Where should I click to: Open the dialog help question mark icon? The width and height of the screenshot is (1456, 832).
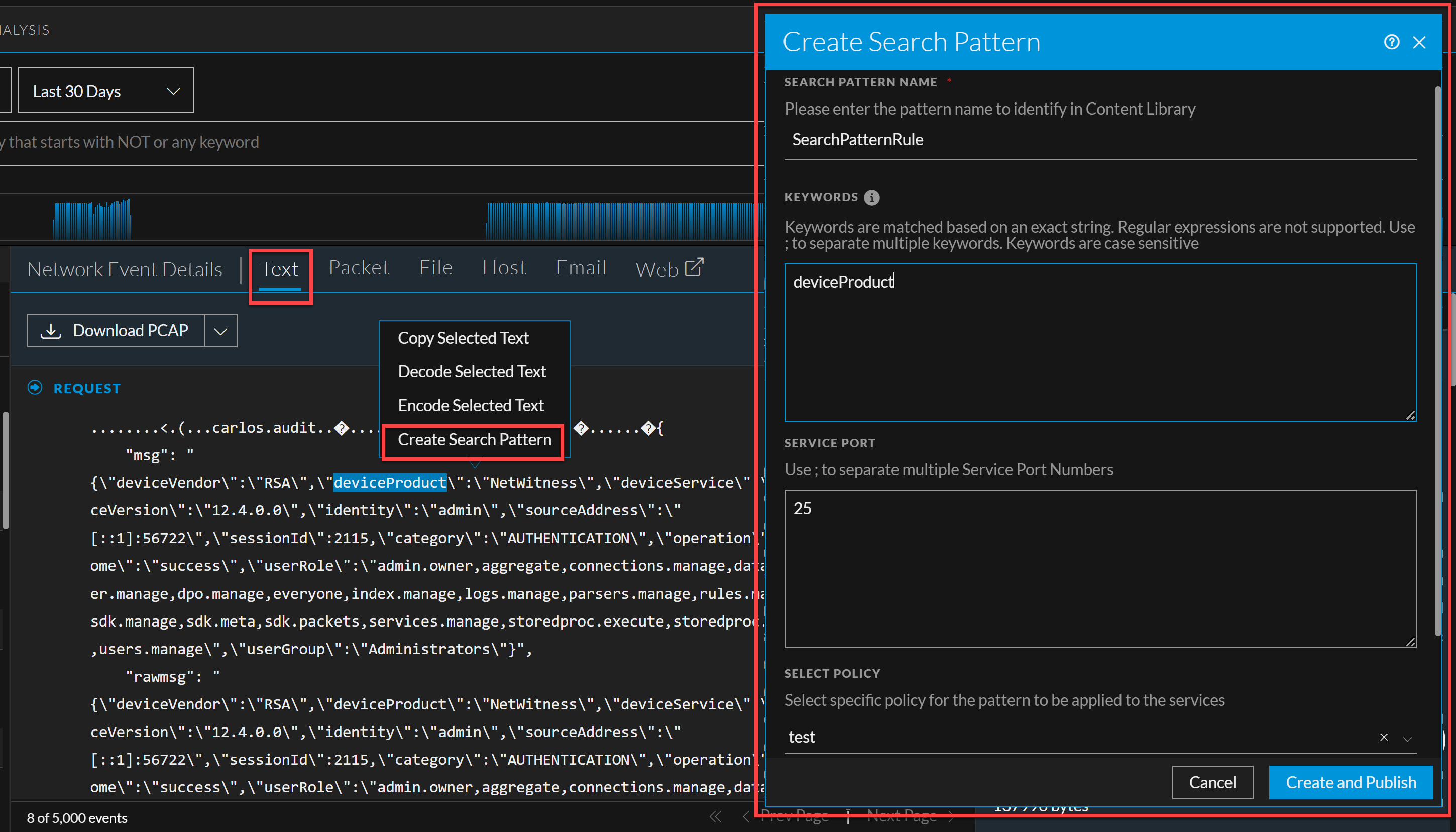[1391, 41]
